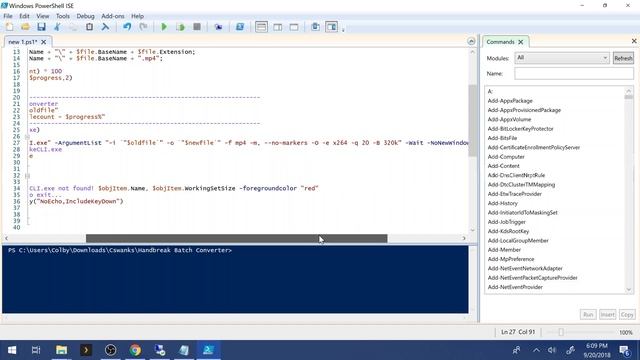This screenshot has height=360, width=640.
Task: Show script pane on top layout
Action: [261, 27]
